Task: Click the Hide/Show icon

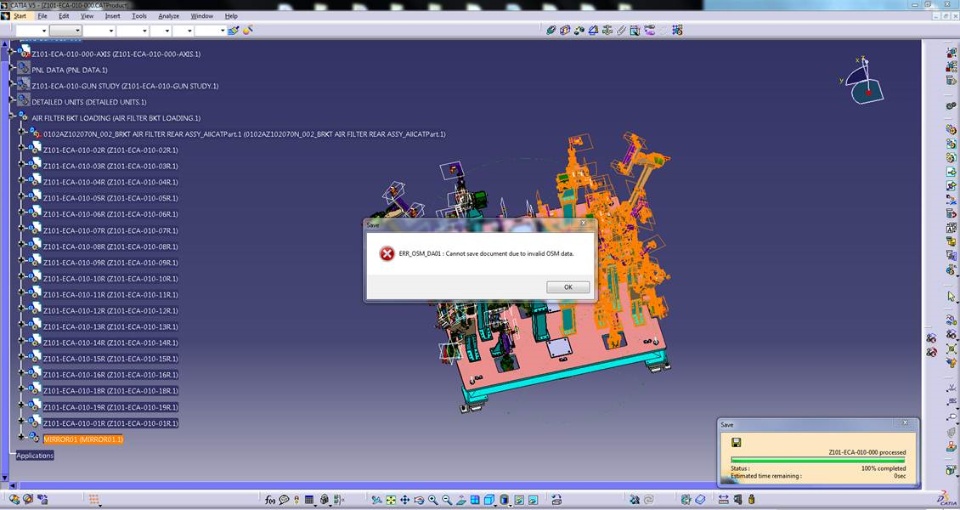Action: [x=519, y=500]
